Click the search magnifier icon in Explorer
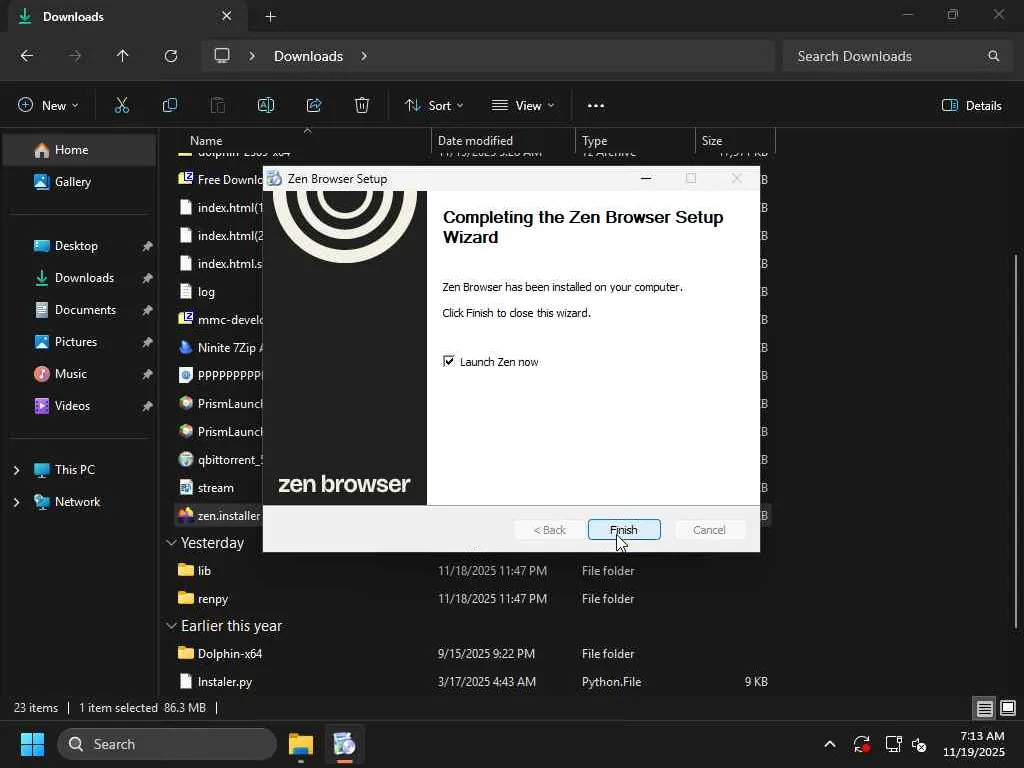Viewport: 1024px width, 768px height. tap(993, 56)
